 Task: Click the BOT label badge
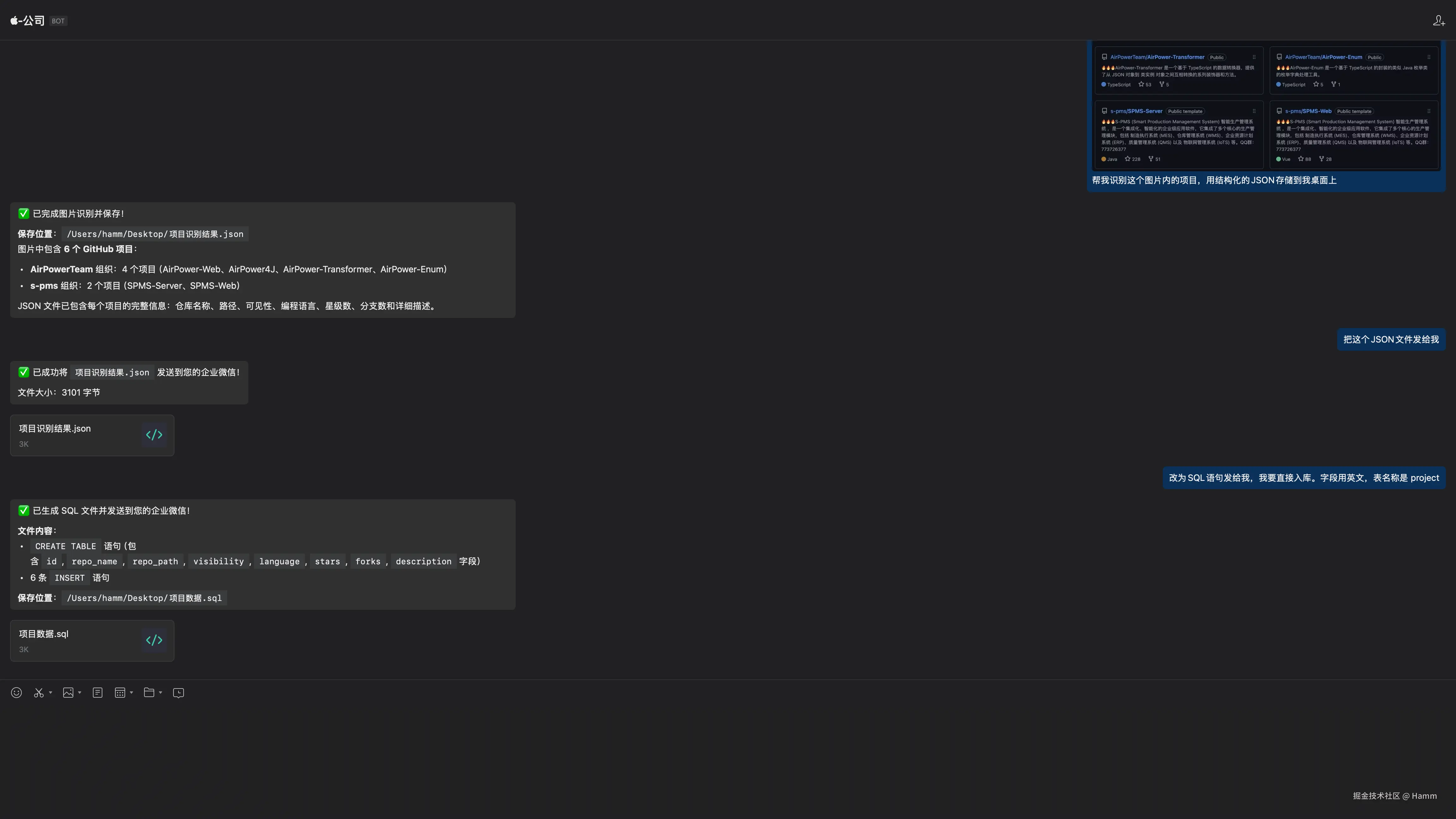(58, 21)
